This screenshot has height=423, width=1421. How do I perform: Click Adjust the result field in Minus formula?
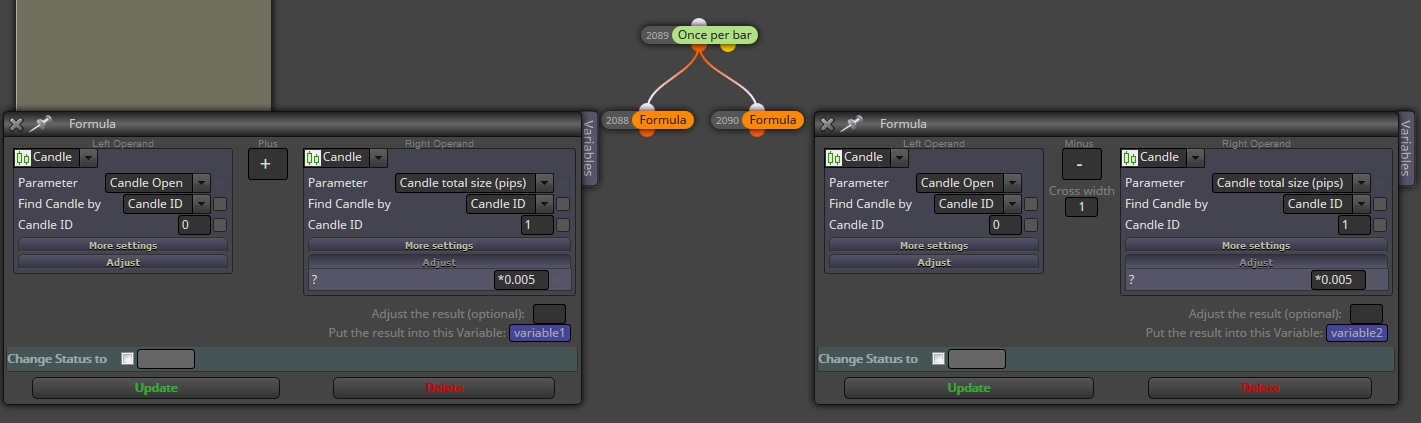pos(1366,314)
